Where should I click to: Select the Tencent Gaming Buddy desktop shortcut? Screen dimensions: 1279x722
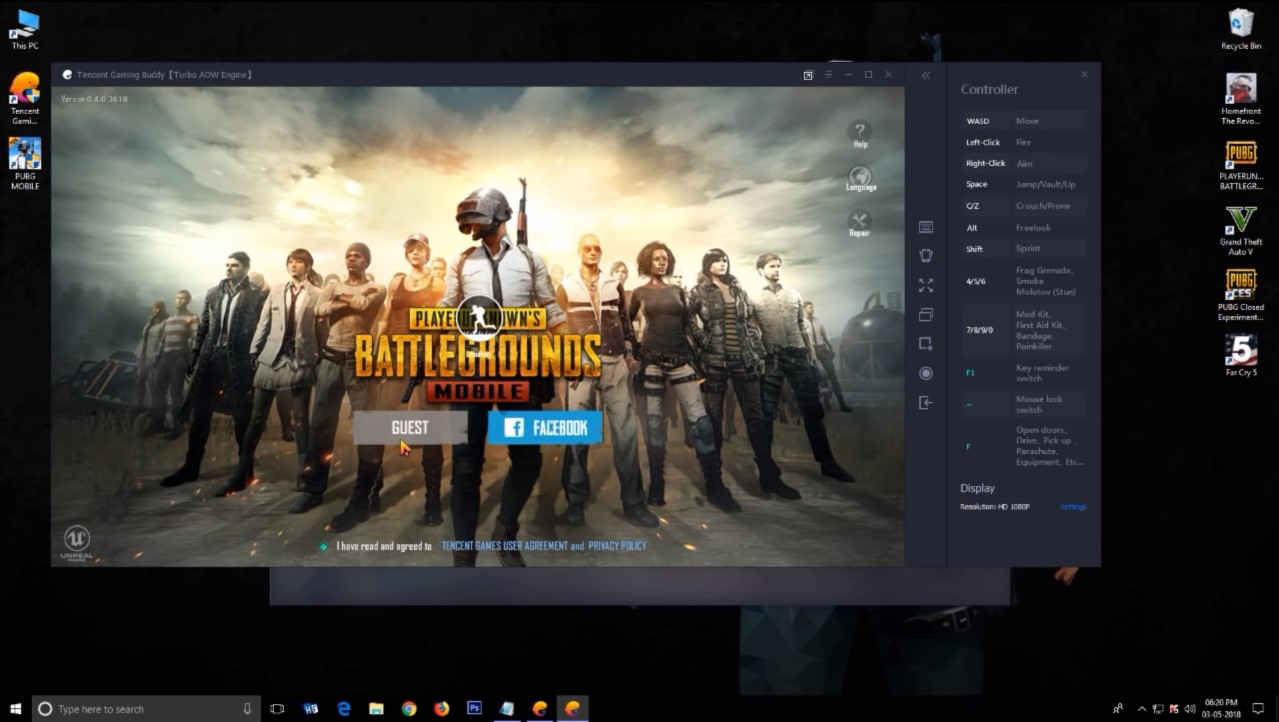(x=24, y=98)
